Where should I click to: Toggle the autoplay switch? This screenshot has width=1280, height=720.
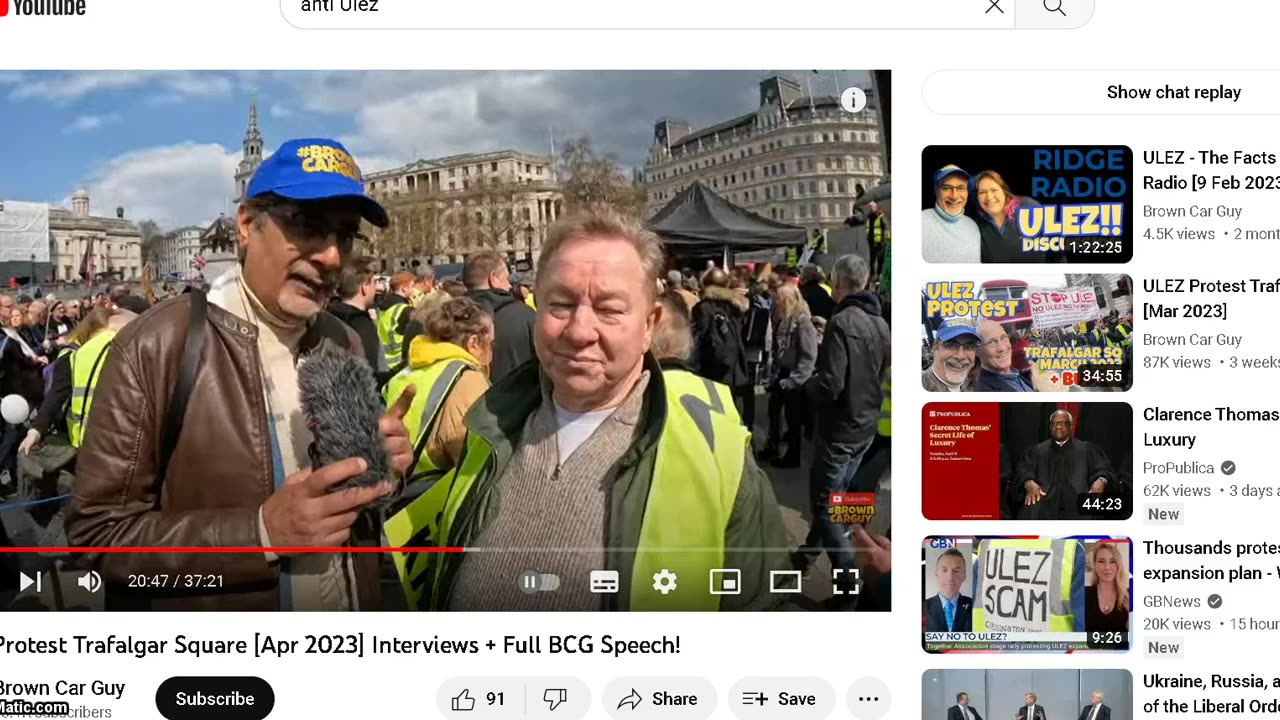pos(539,581)
